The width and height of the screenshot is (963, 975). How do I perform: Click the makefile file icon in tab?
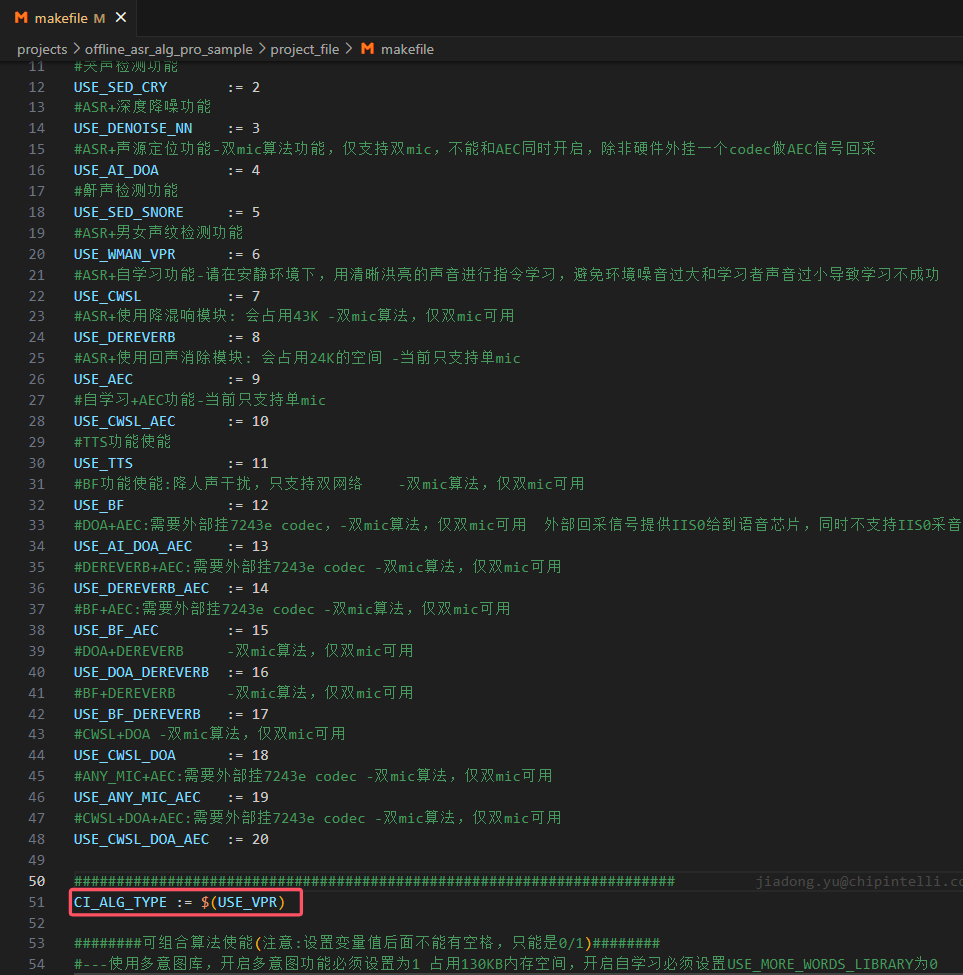(x=21, y=18)
